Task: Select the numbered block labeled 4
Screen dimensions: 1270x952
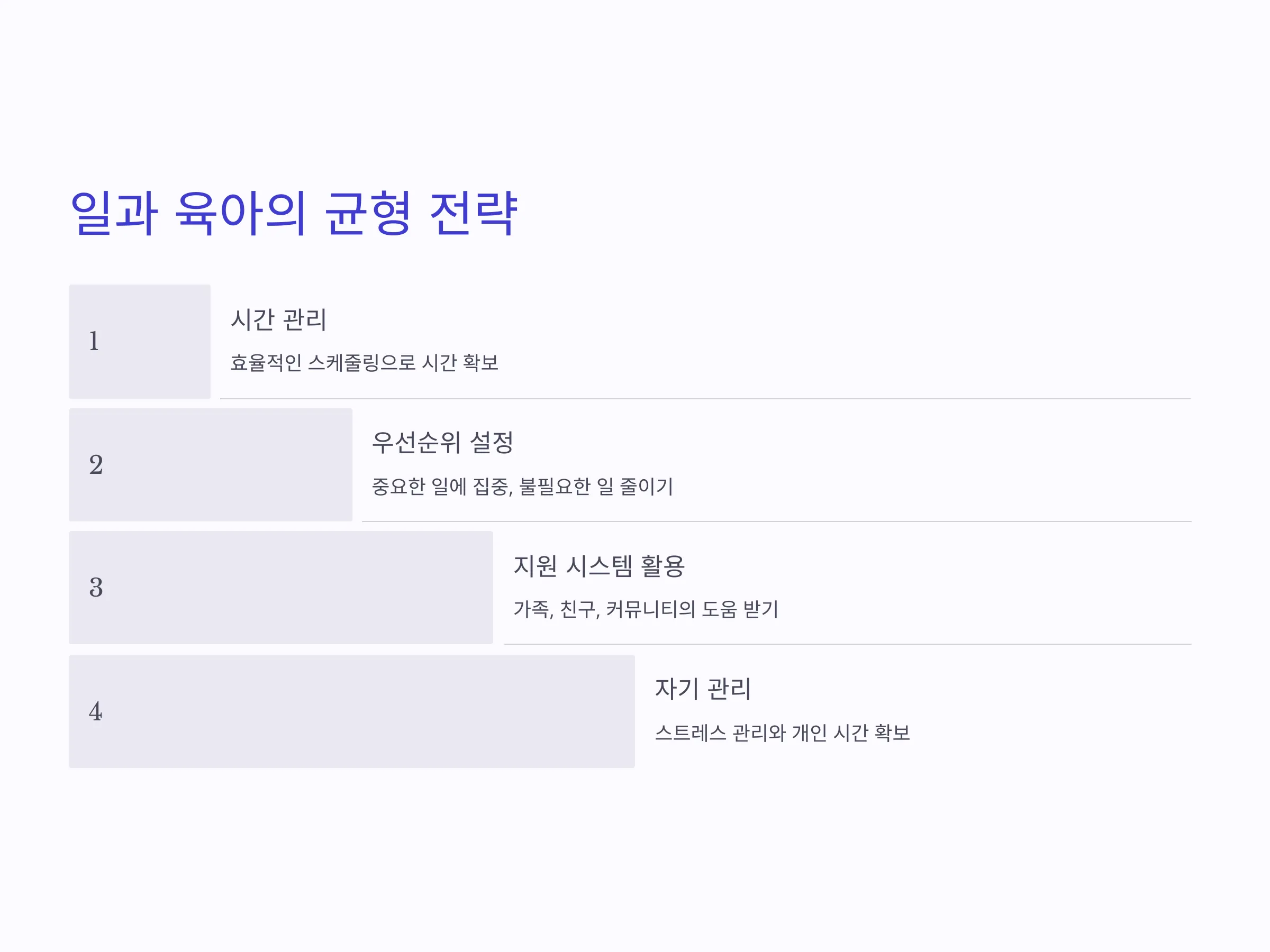Action: pyautogui.click(x=352, y=711)
